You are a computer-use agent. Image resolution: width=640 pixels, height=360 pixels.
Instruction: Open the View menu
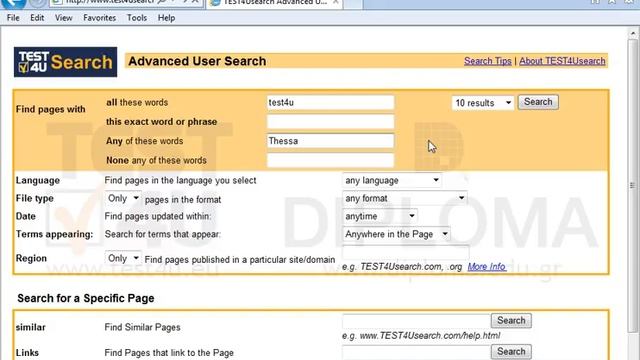(64, 18)
